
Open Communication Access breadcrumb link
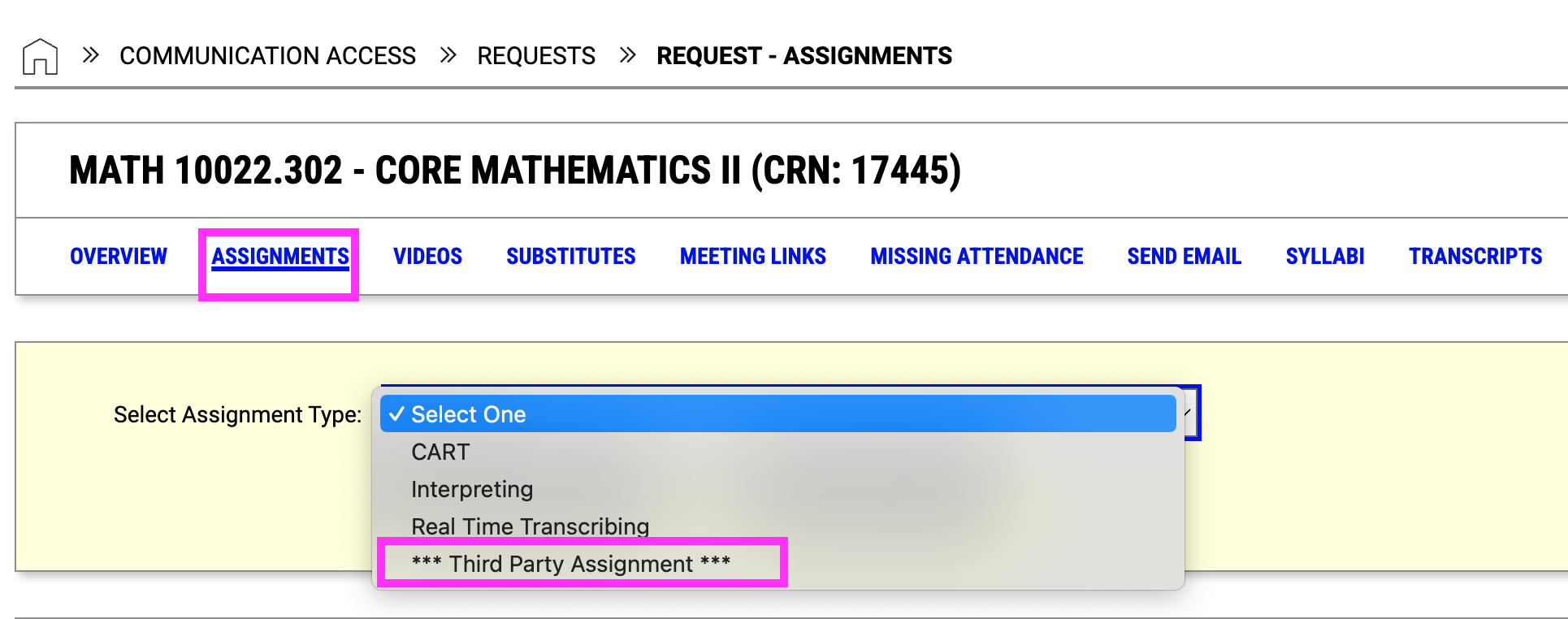(267, 55)
